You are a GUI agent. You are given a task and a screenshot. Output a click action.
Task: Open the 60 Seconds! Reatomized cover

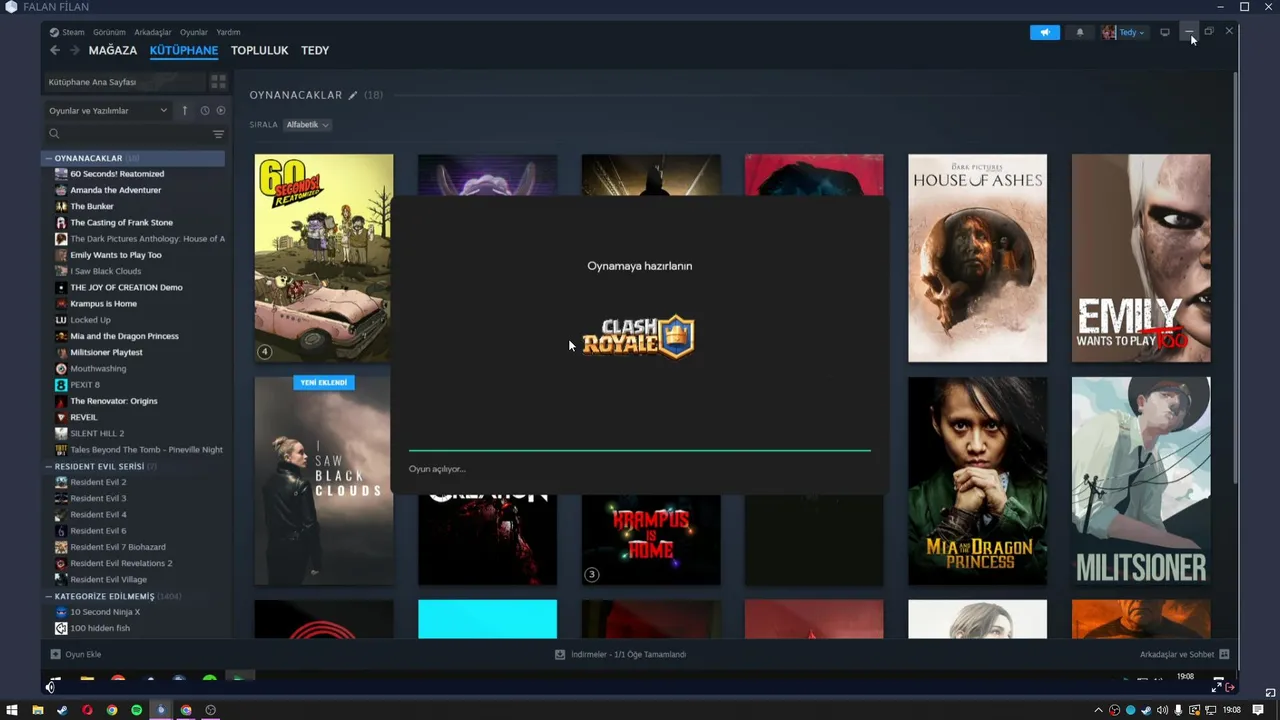click(324, 258)
